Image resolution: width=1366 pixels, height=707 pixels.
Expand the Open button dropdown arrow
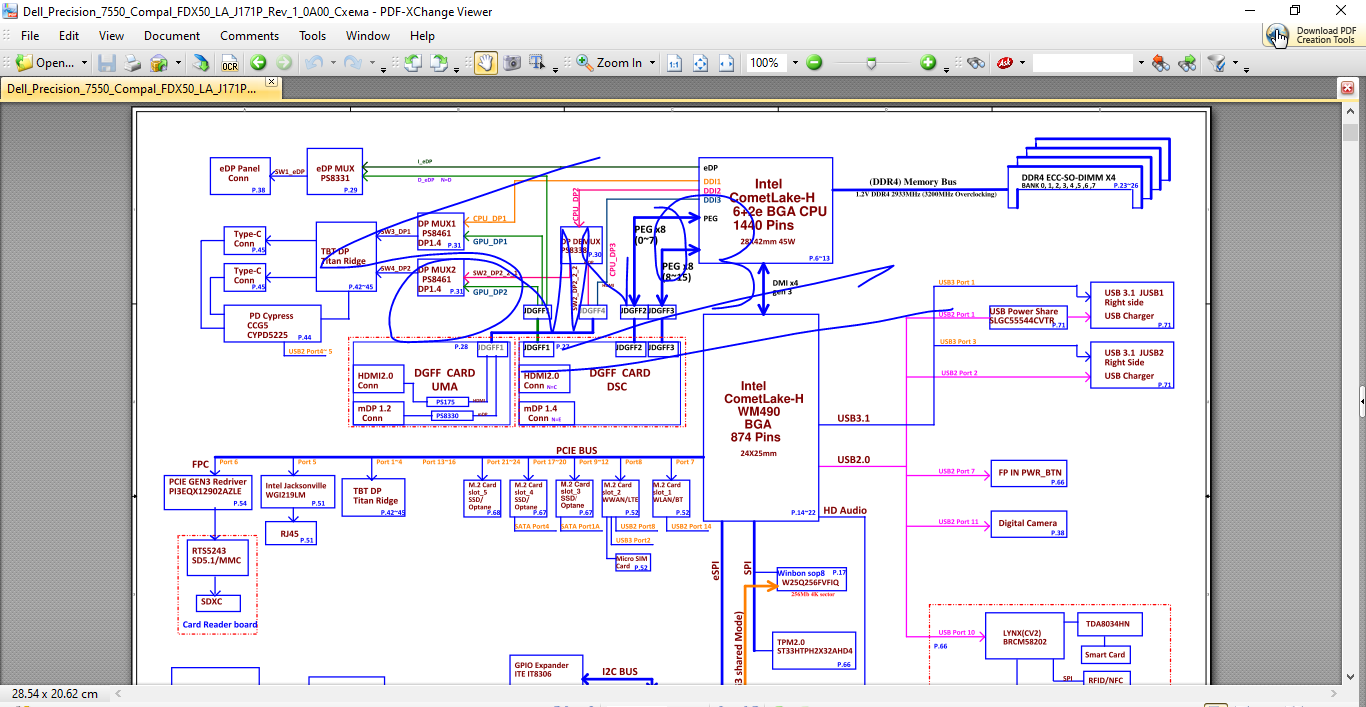pyautogui.click(x=85, y=63)
